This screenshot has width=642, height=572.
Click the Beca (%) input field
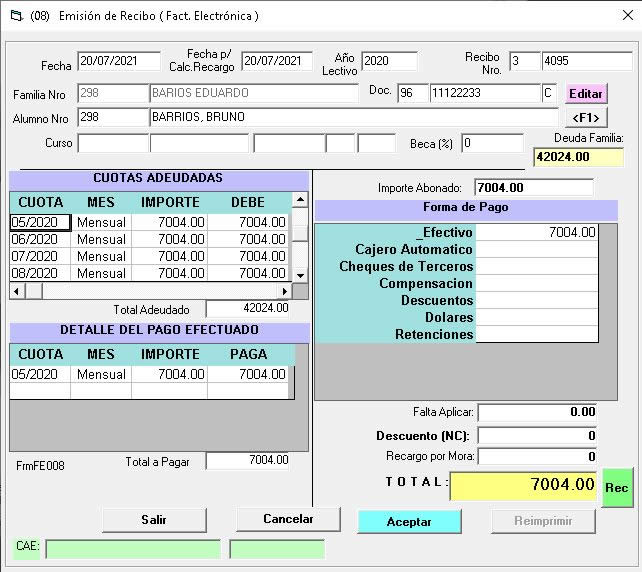pos(491,143)
